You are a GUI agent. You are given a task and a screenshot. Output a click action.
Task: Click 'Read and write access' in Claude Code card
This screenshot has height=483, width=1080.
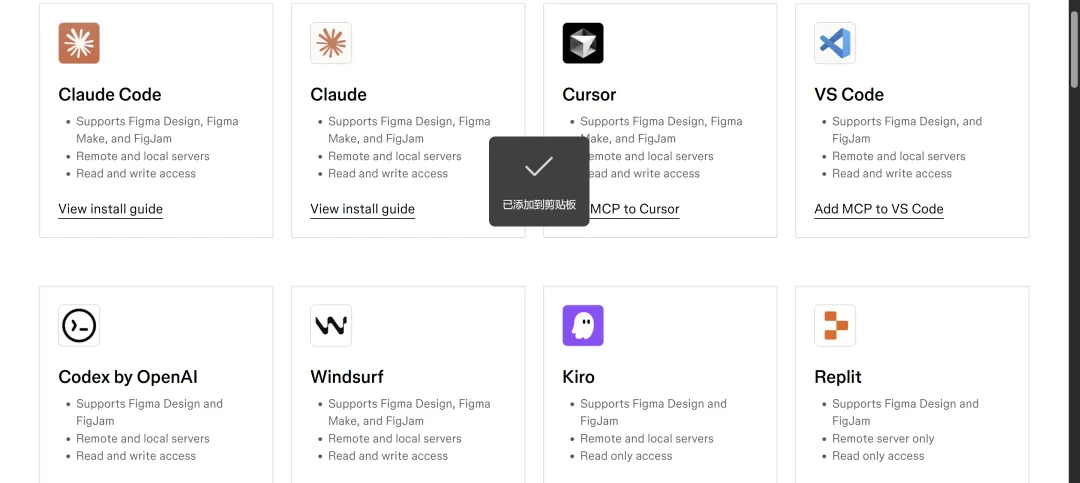pos(136,173)
